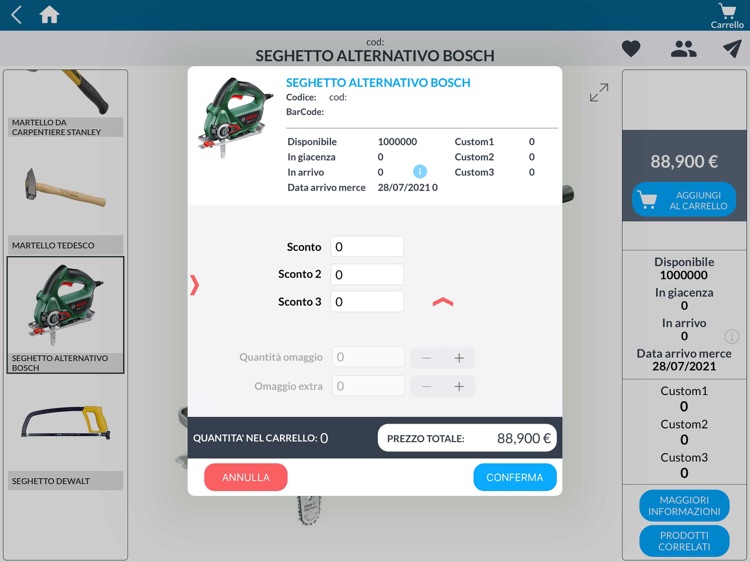This screenshot has height=562, width=750.
Task: Click grey info icon beside In arrivo
Action: [x=731, y=336]
